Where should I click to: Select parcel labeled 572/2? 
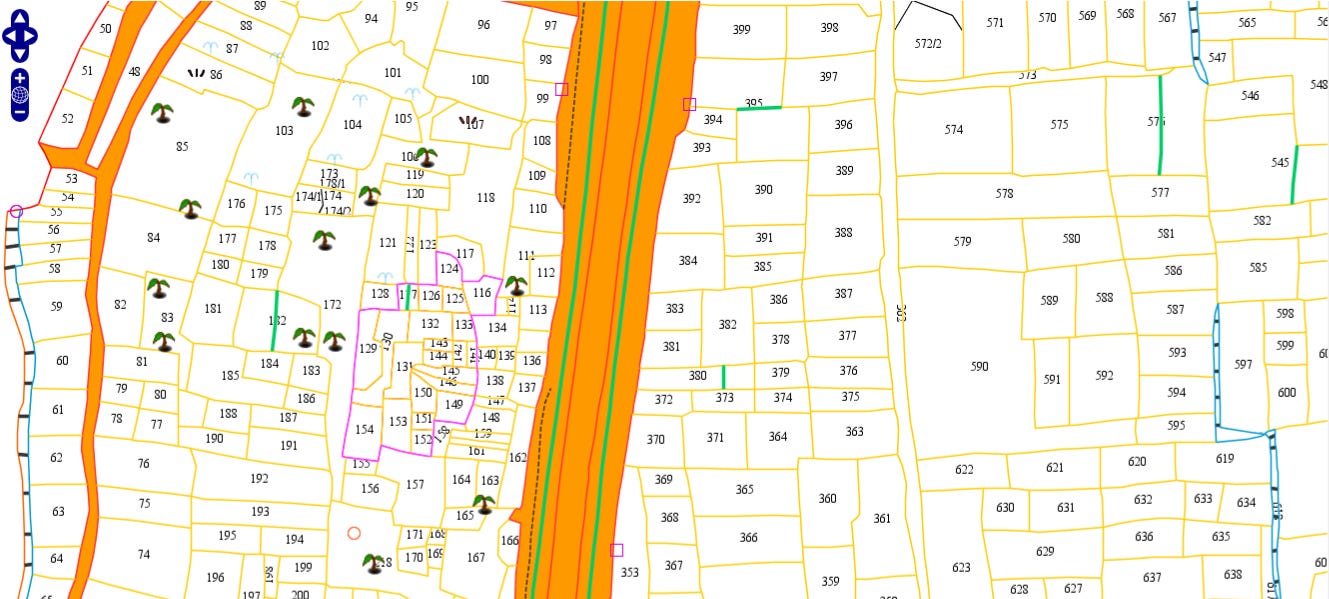[929, 44]
